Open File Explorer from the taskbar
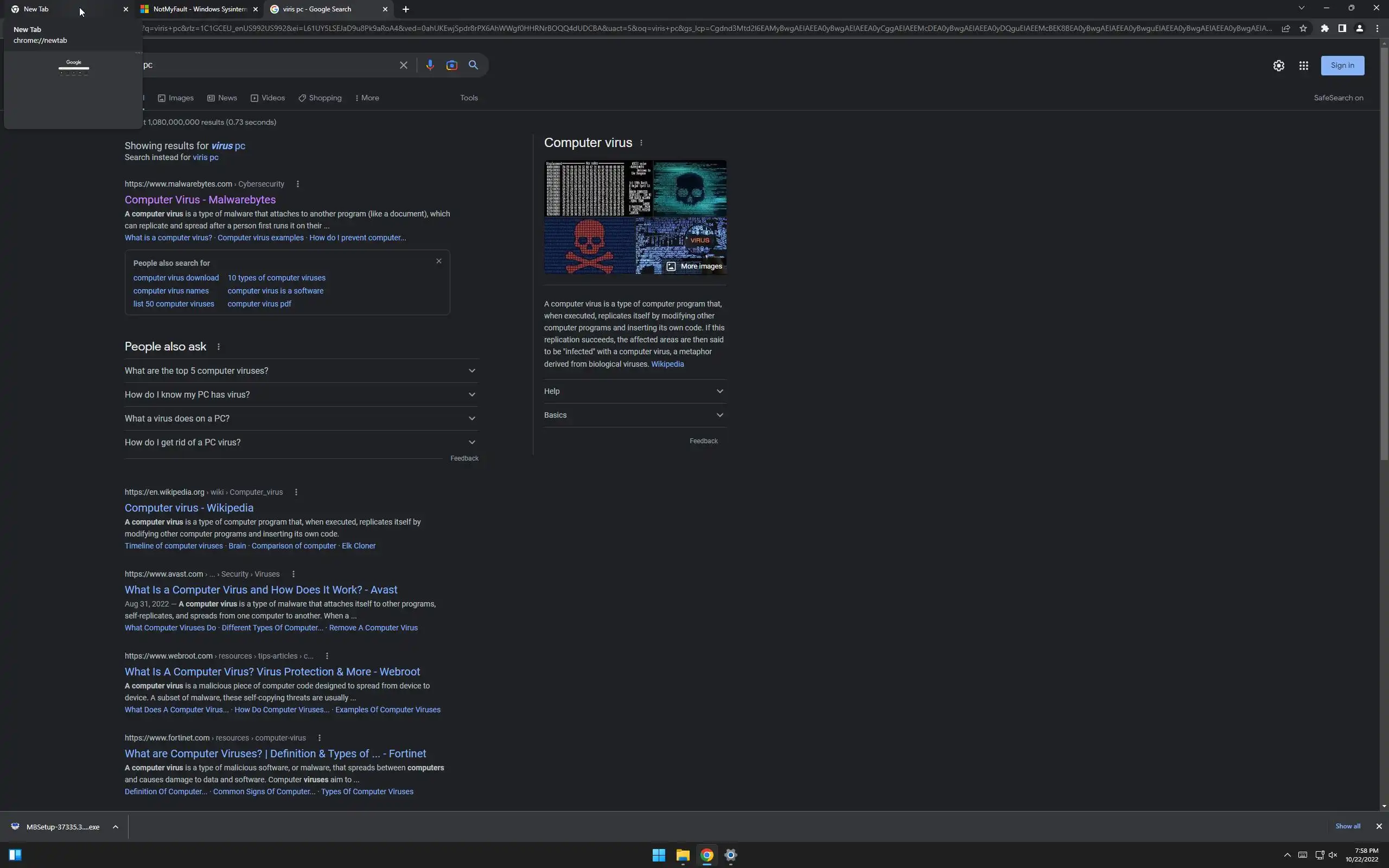This screenshot has height=868, width=1389. click(683, 856)
